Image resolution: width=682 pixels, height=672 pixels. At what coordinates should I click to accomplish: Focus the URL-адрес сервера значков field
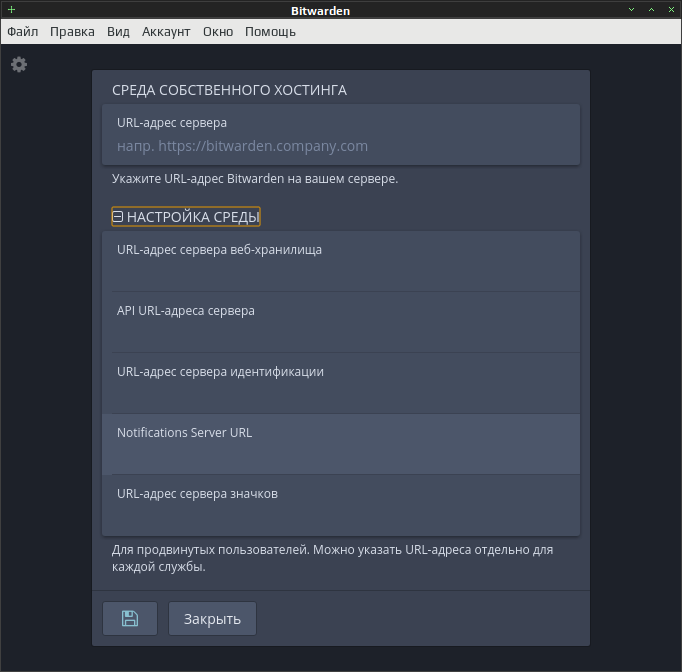[x=341, y=505]
